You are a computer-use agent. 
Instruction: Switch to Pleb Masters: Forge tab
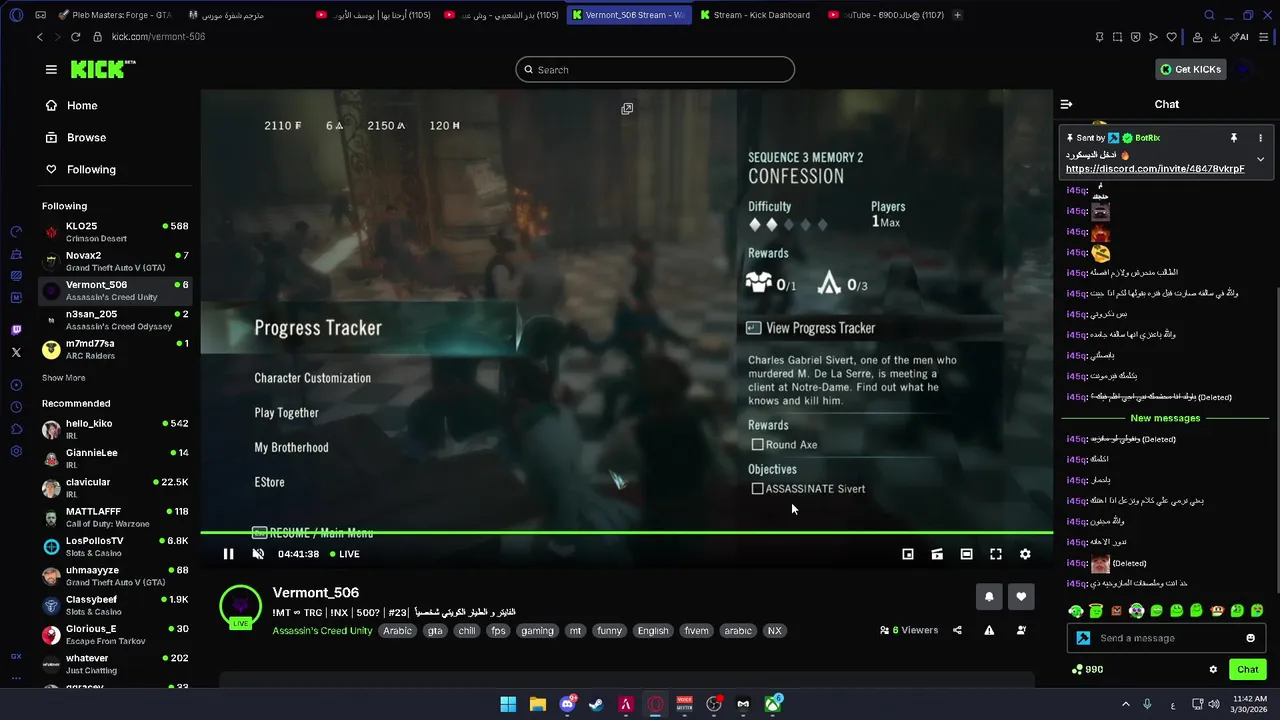pos(114,15)
